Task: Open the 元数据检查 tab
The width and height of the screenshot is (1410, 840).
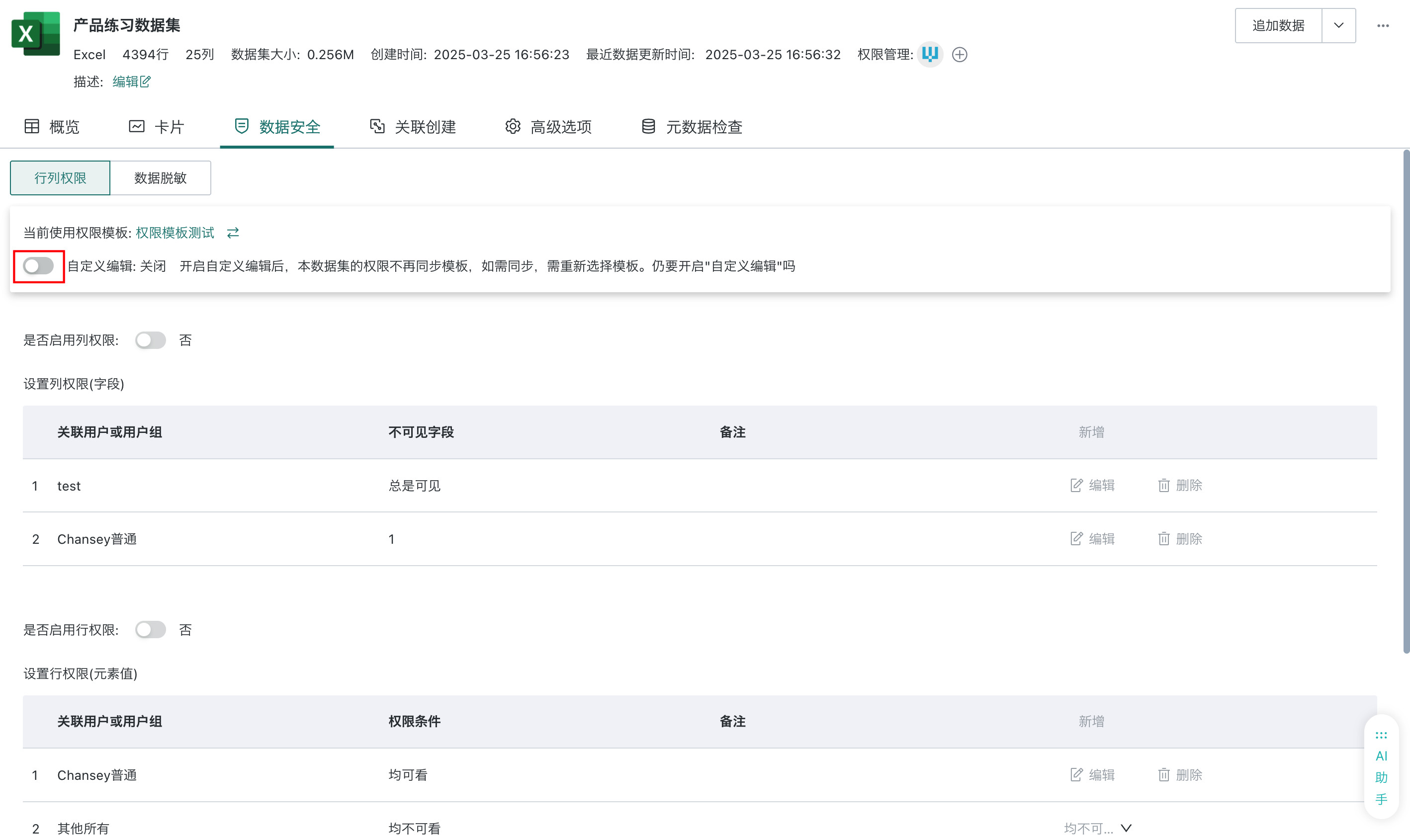Action: [x=692, y=127]
